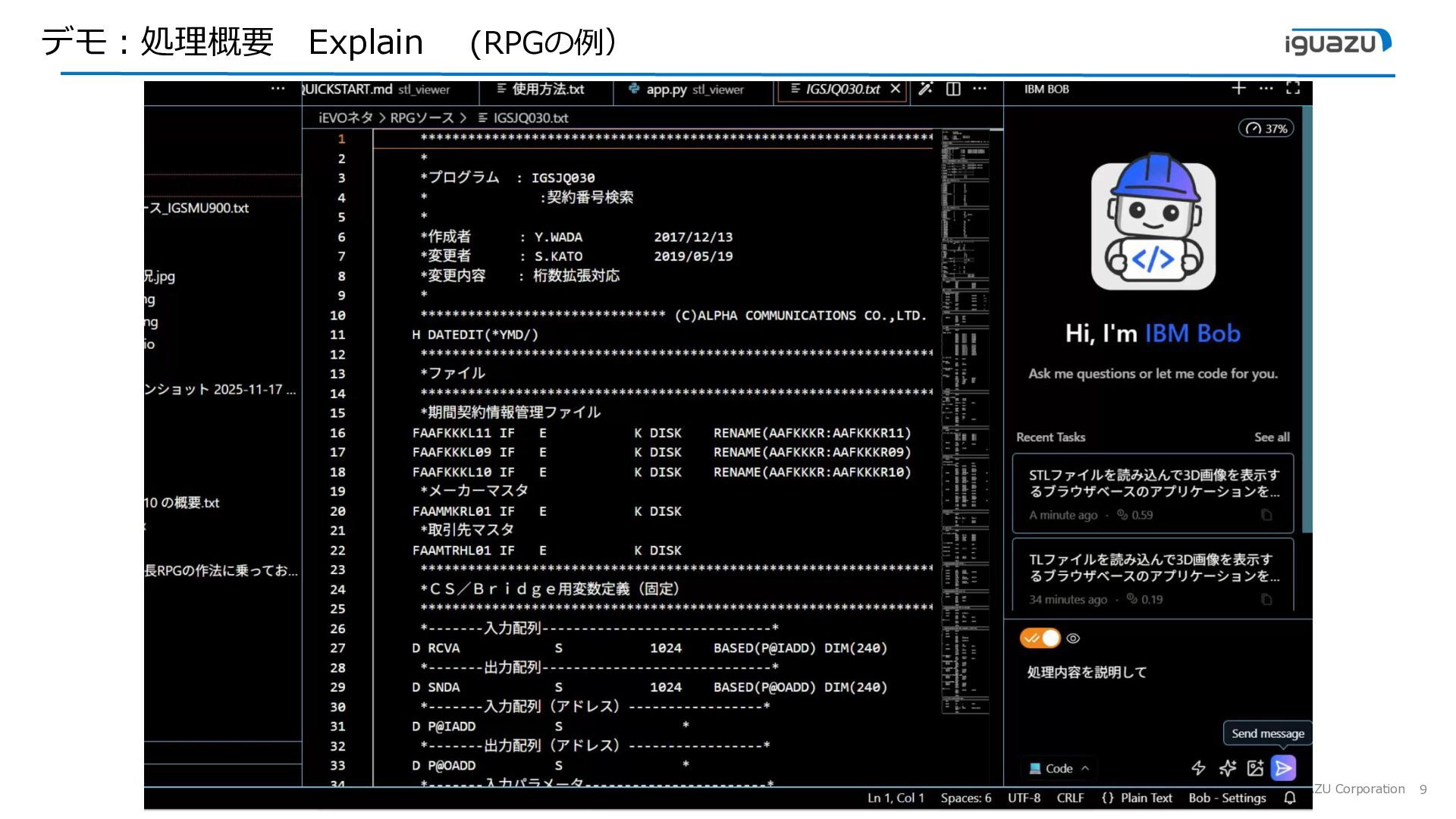Viewport: 1456px width, 819px height.
Task: Send the message to IBM Bob
Action: (1283, 768)
